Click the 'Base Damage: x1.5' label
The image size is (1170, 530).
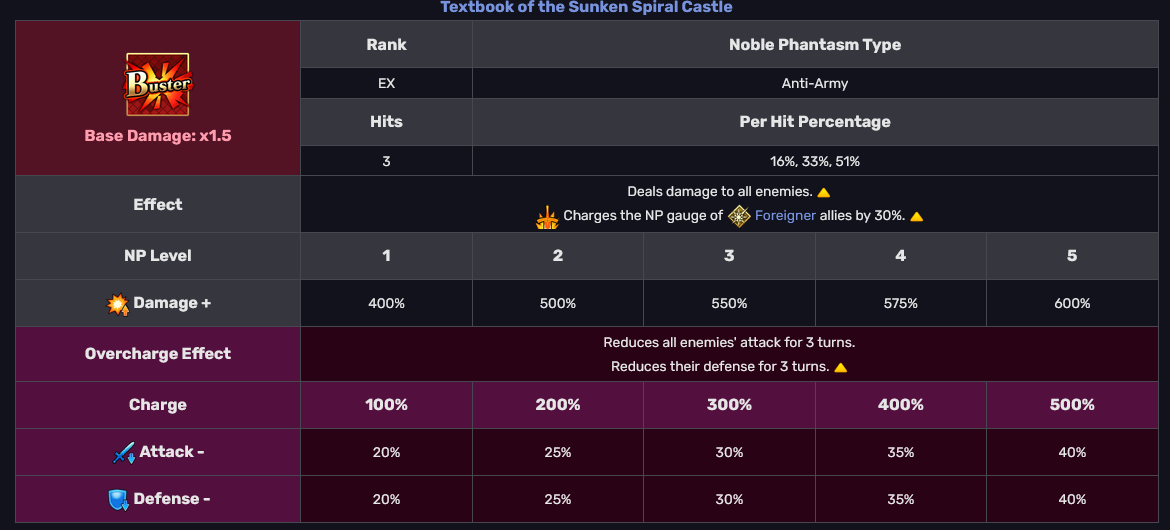click(x=157, y=137)
